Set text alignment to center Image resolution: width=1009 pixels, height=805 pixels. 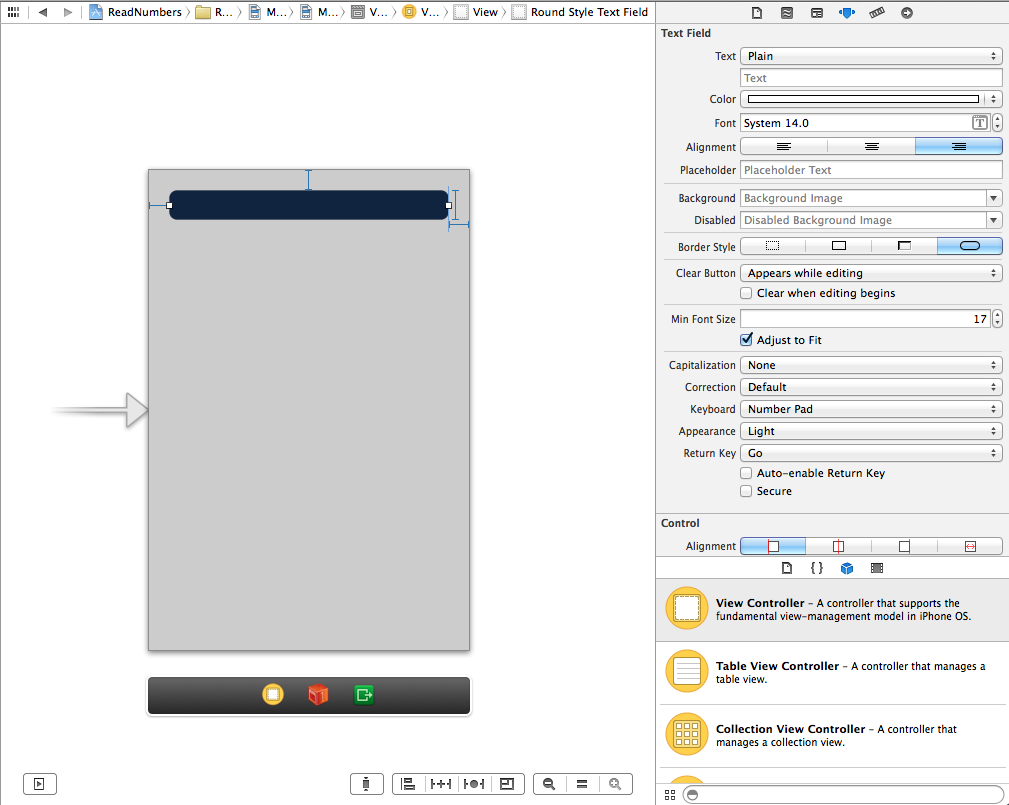871,147
